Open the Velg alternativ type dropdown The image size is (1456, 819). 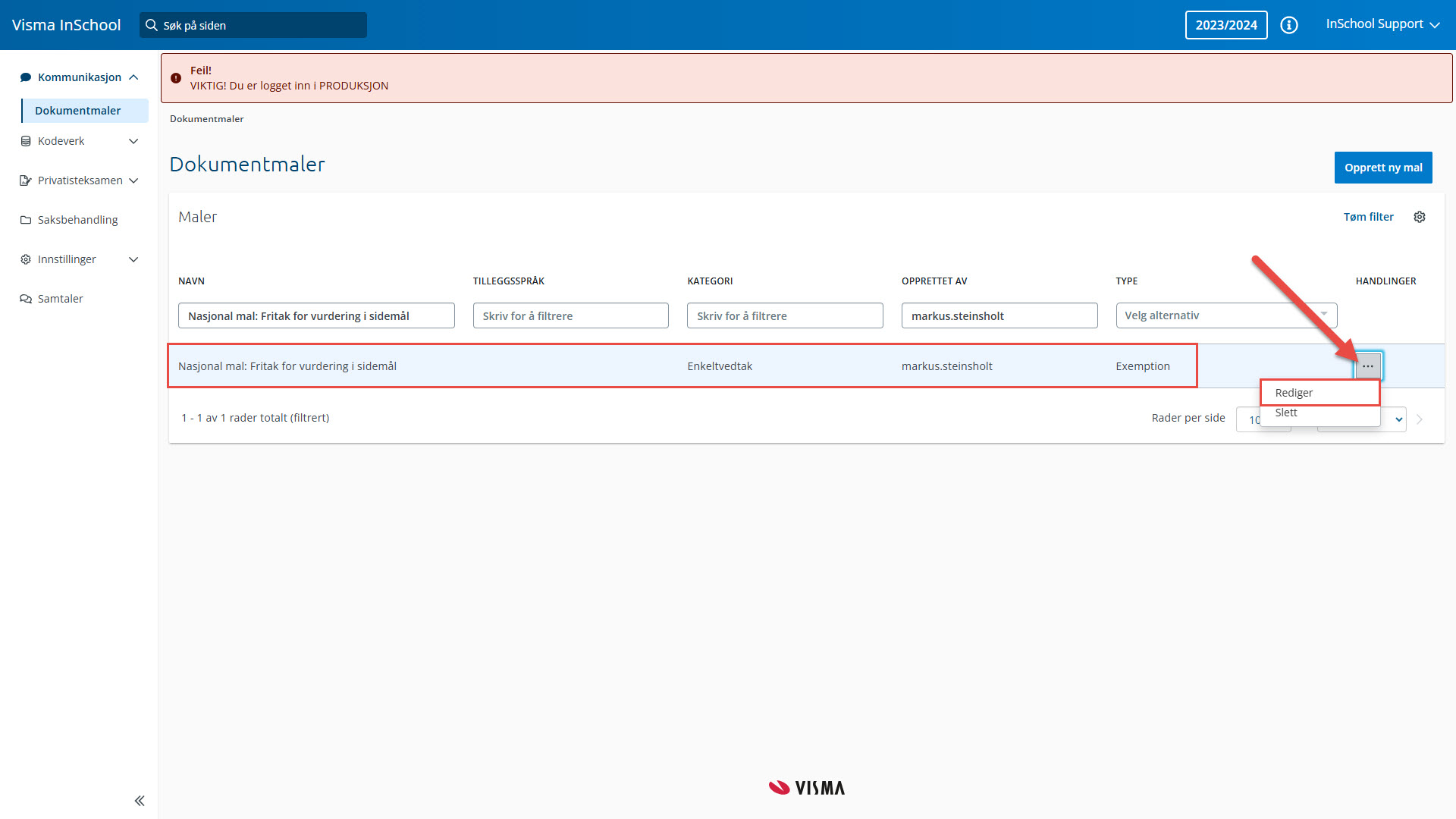coord(1225,315)
